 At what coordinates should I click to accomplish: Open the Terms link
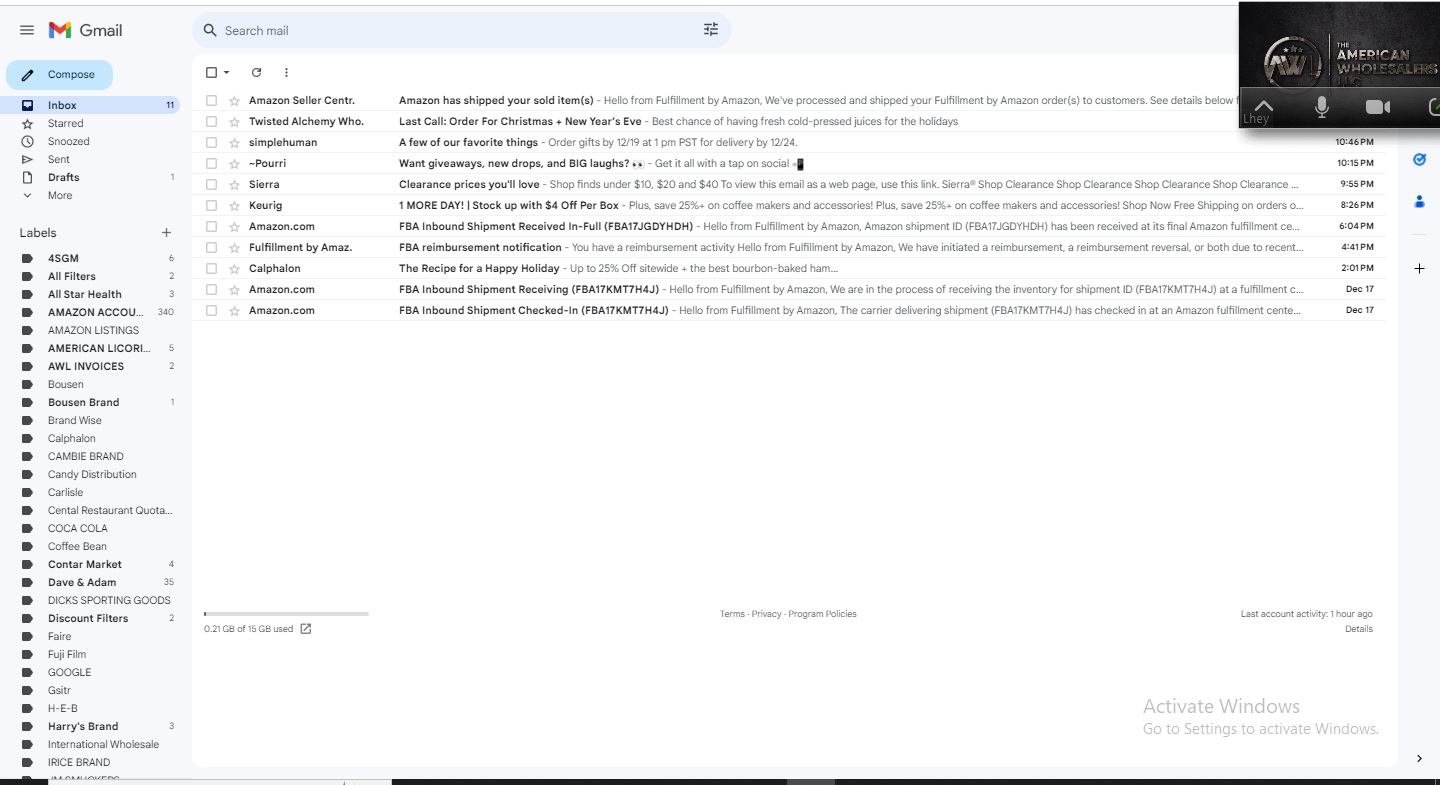(732, 614)
